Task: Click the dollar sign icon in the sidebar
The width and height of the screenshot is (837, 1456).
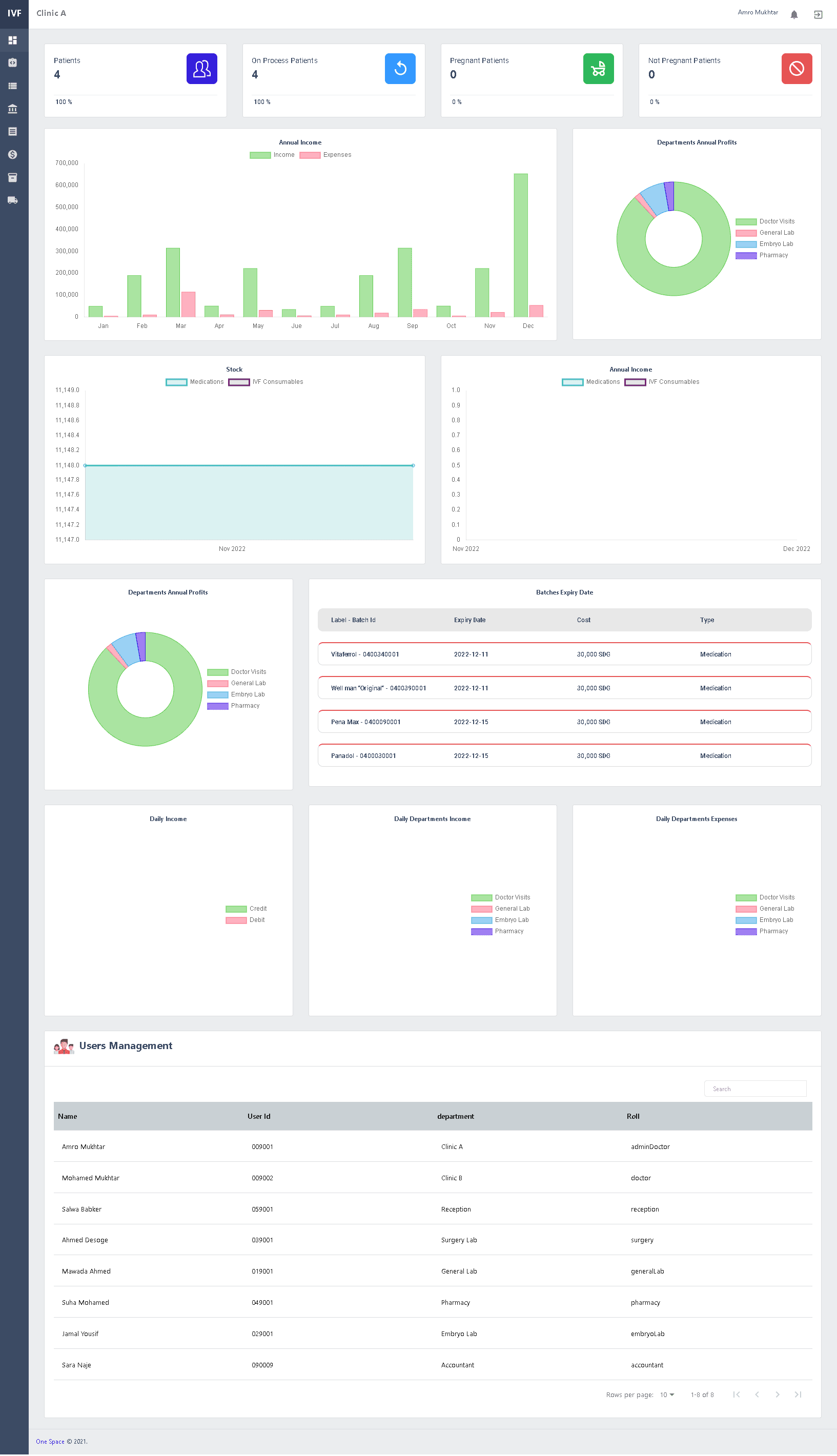Action: click(x=13, y=154)
